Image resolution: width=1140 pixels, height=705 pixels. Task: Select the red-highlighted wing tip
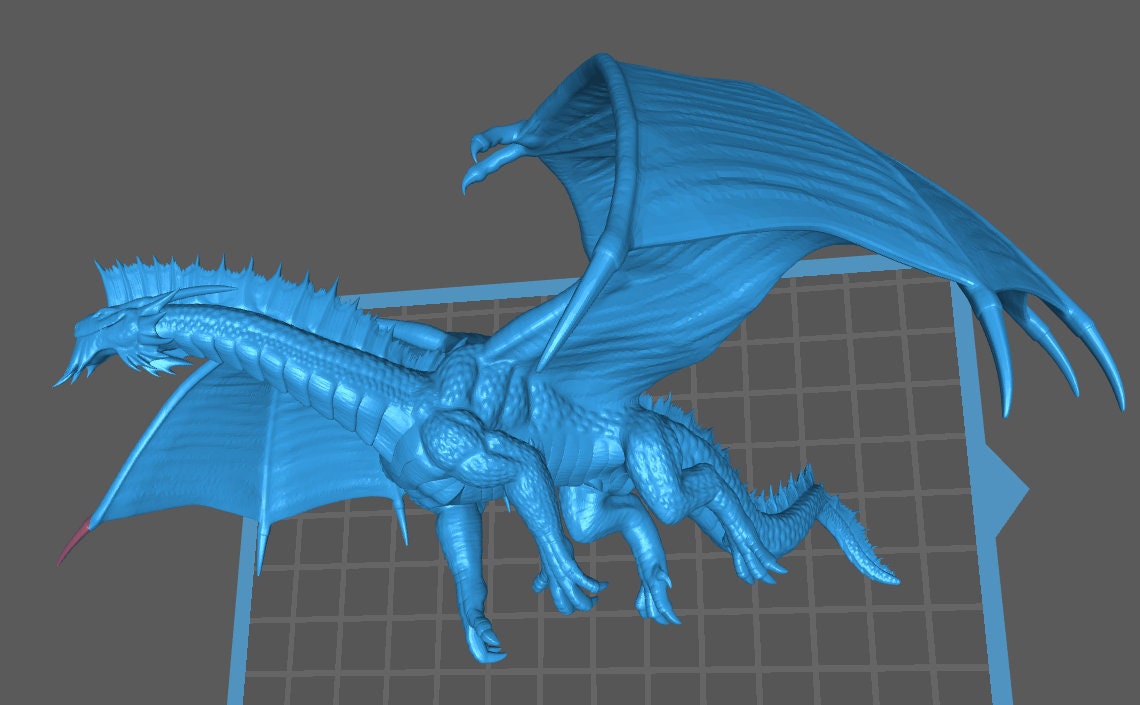76,542
